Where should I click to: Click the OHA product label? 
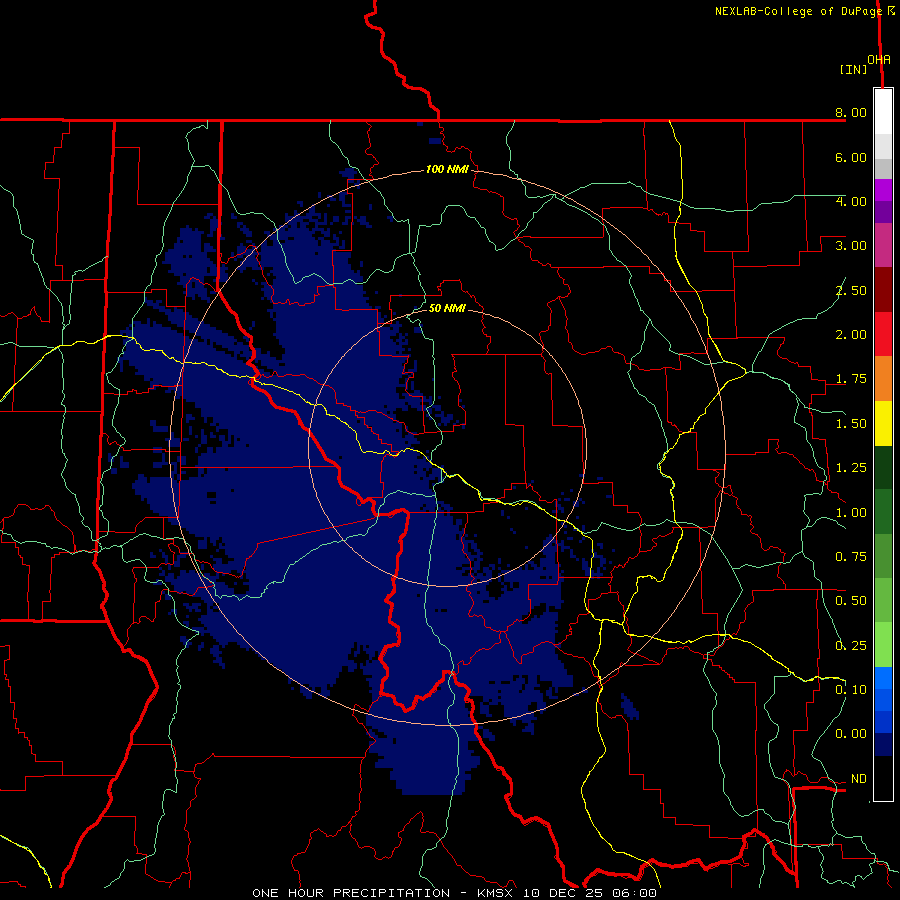point(879,60)
